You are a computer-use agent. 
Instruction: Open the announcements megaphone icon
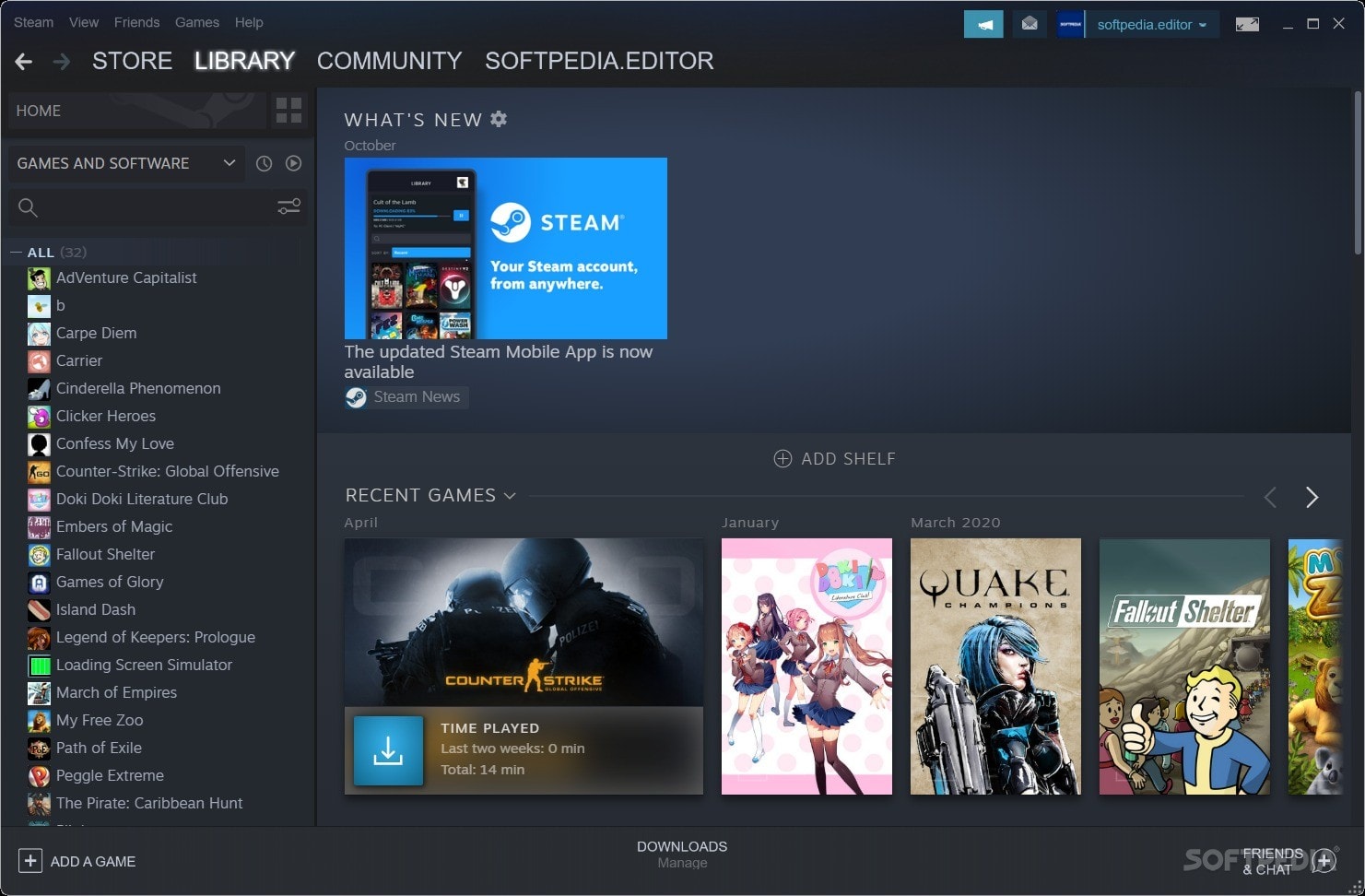point(983,24)
